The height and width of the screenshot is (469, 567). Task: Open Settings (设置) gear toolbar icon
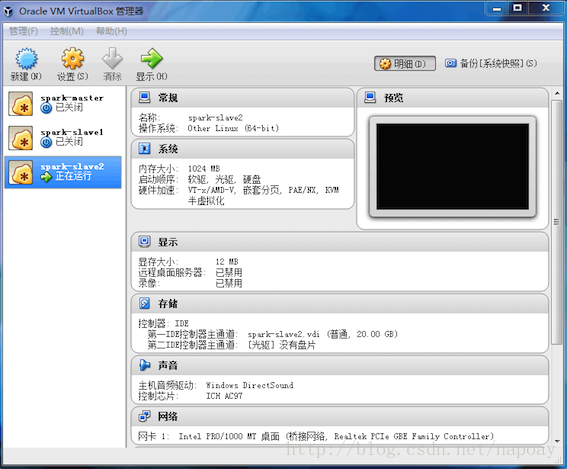tap(73, 58)
